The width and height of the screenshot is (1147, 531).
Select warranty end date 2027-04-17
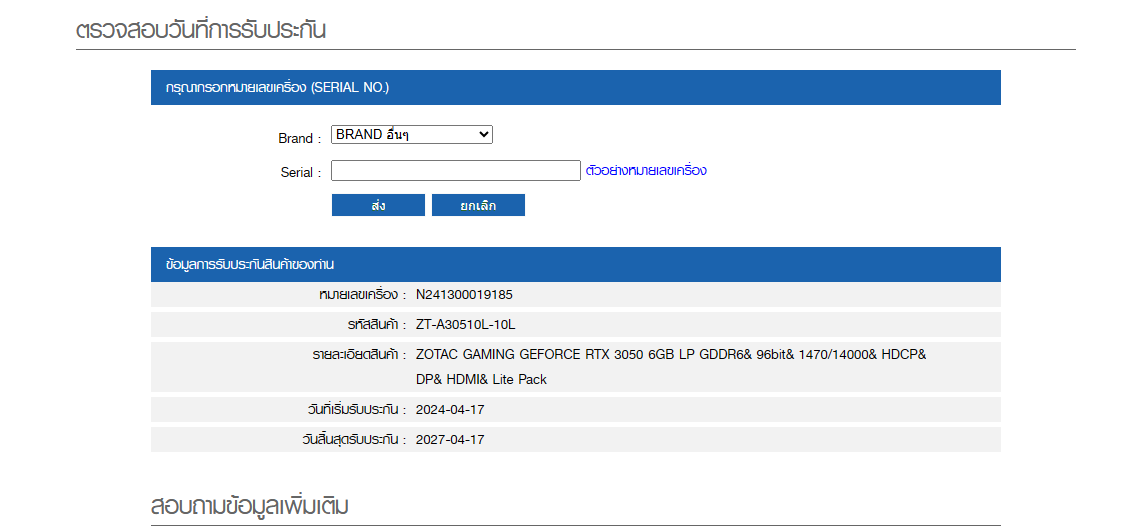click(x=450, y=440)
